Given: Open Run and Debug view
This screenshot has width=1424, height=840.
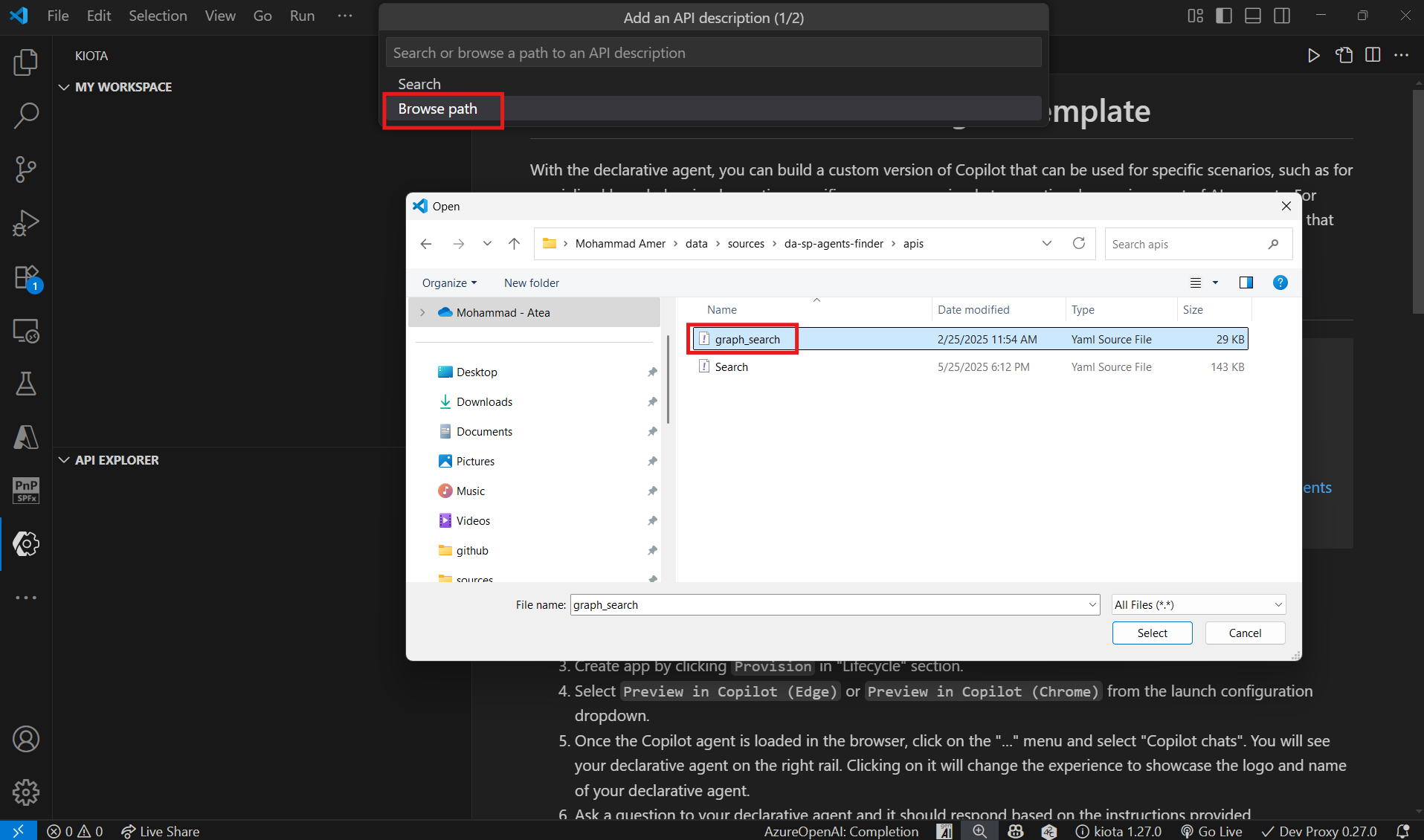Looking at the screenshot, I should coord(26,223).
